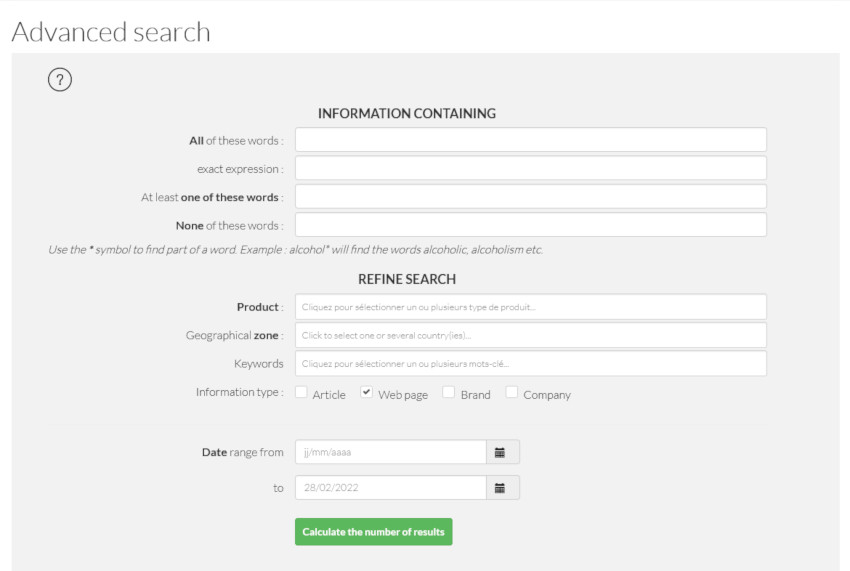
Task: Open the help question mark icon
Action: pos(60,80)
